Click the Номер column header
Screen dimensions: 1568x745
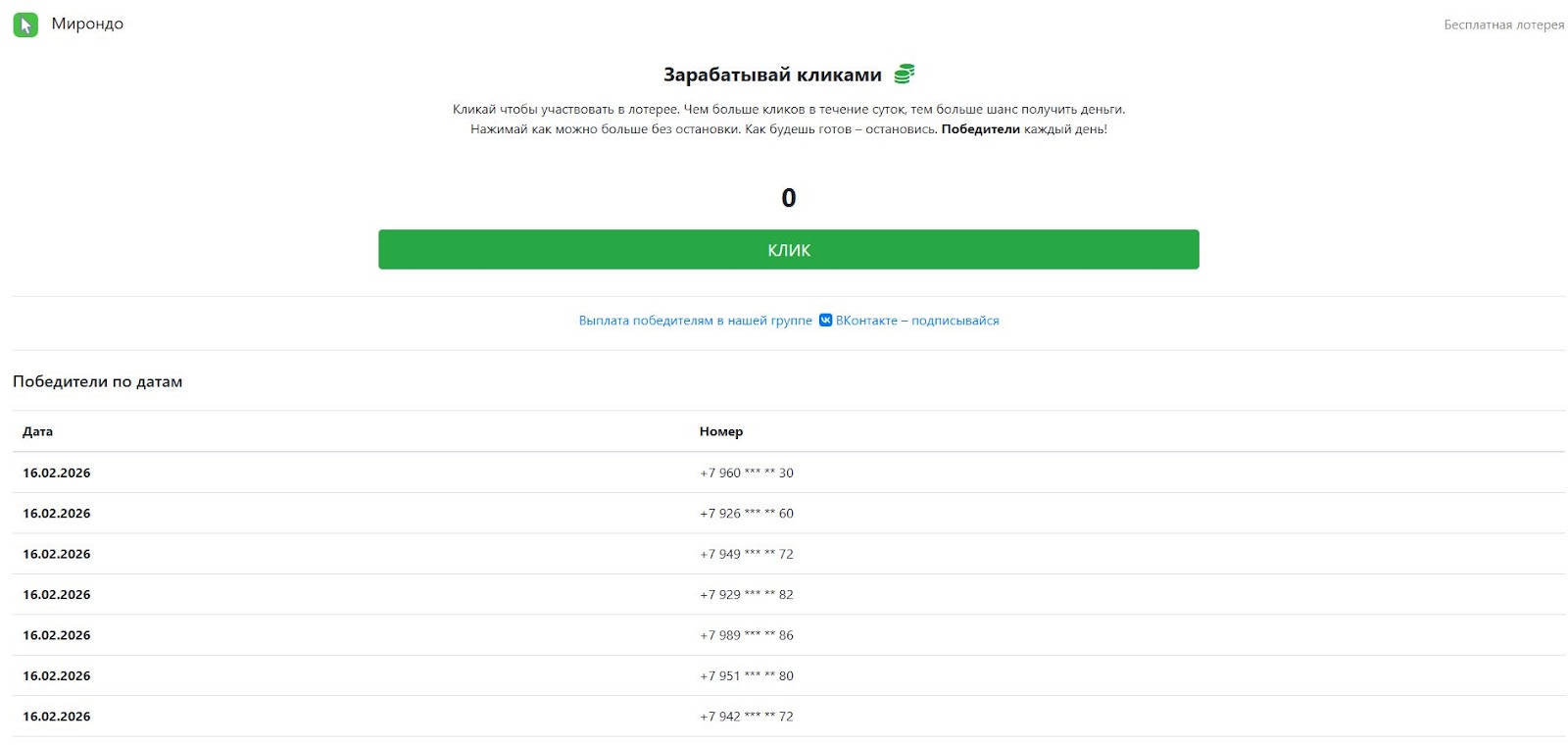click(720, 431)
